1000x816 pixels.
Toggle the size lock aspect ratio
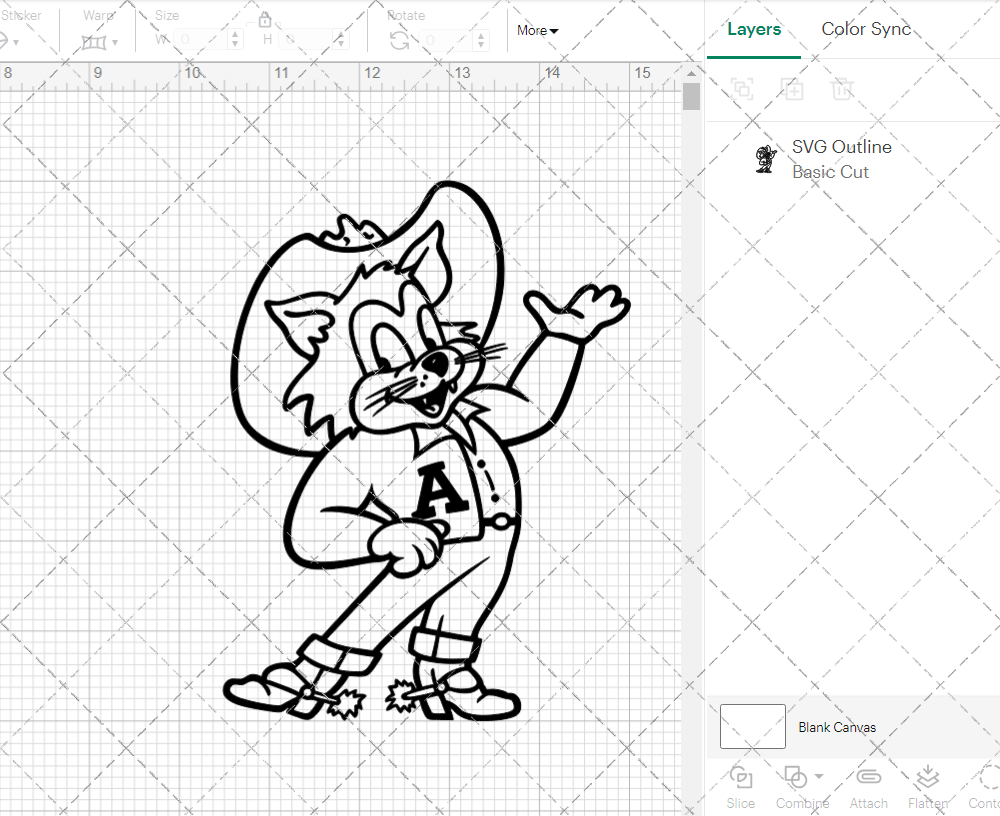(266, 19)
